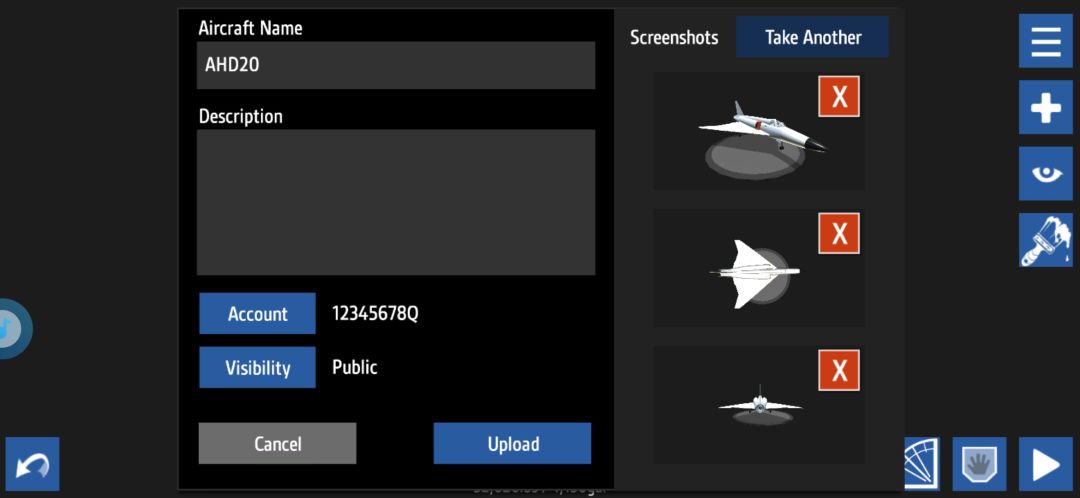Image resolution: width=1080 pixels, height=498 pixels.
Task: Open the add parts plus icon
Action: click(x=1046, y=107)
